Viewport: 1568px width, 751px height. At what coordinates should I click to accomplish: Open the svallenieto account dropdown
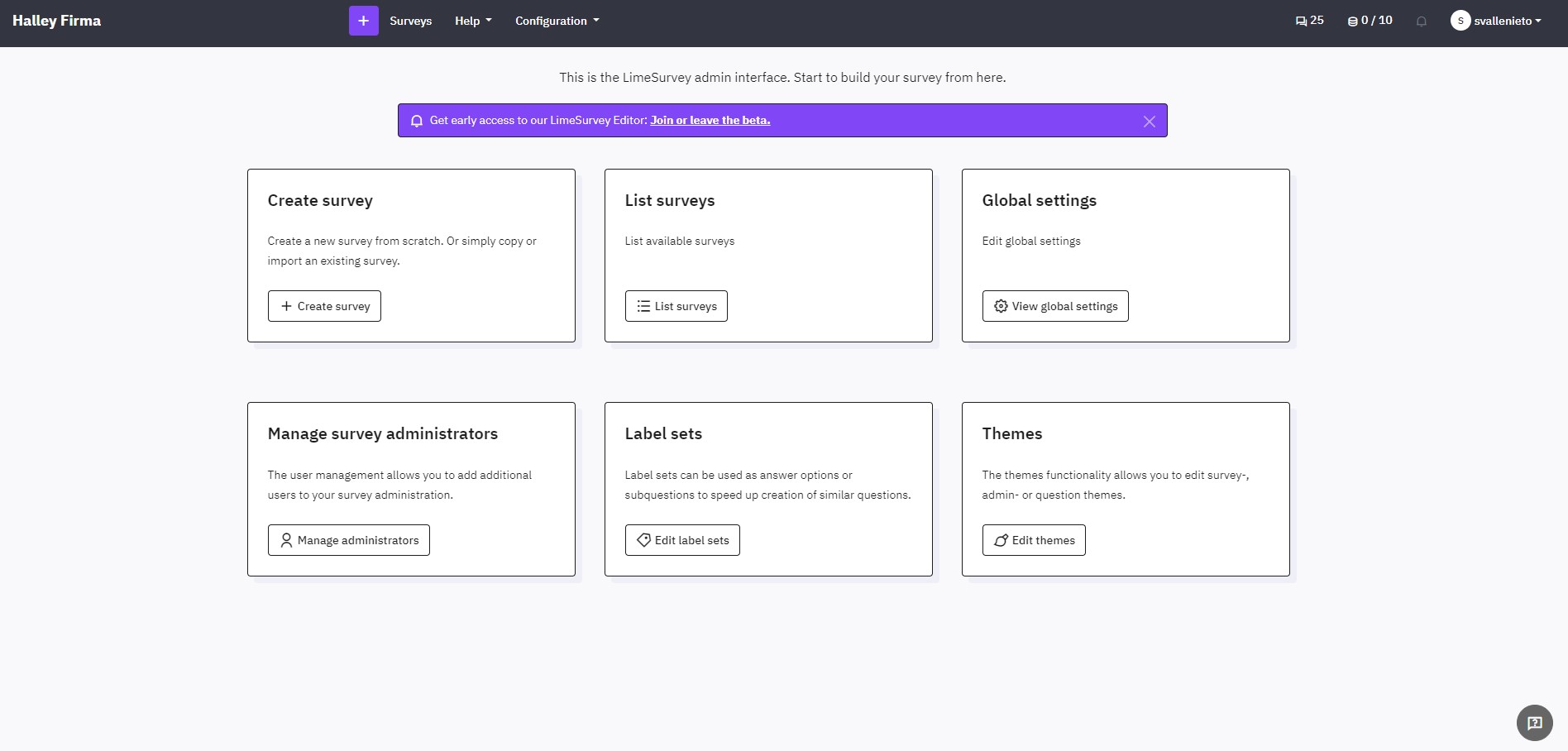[x=1507, y=21]
